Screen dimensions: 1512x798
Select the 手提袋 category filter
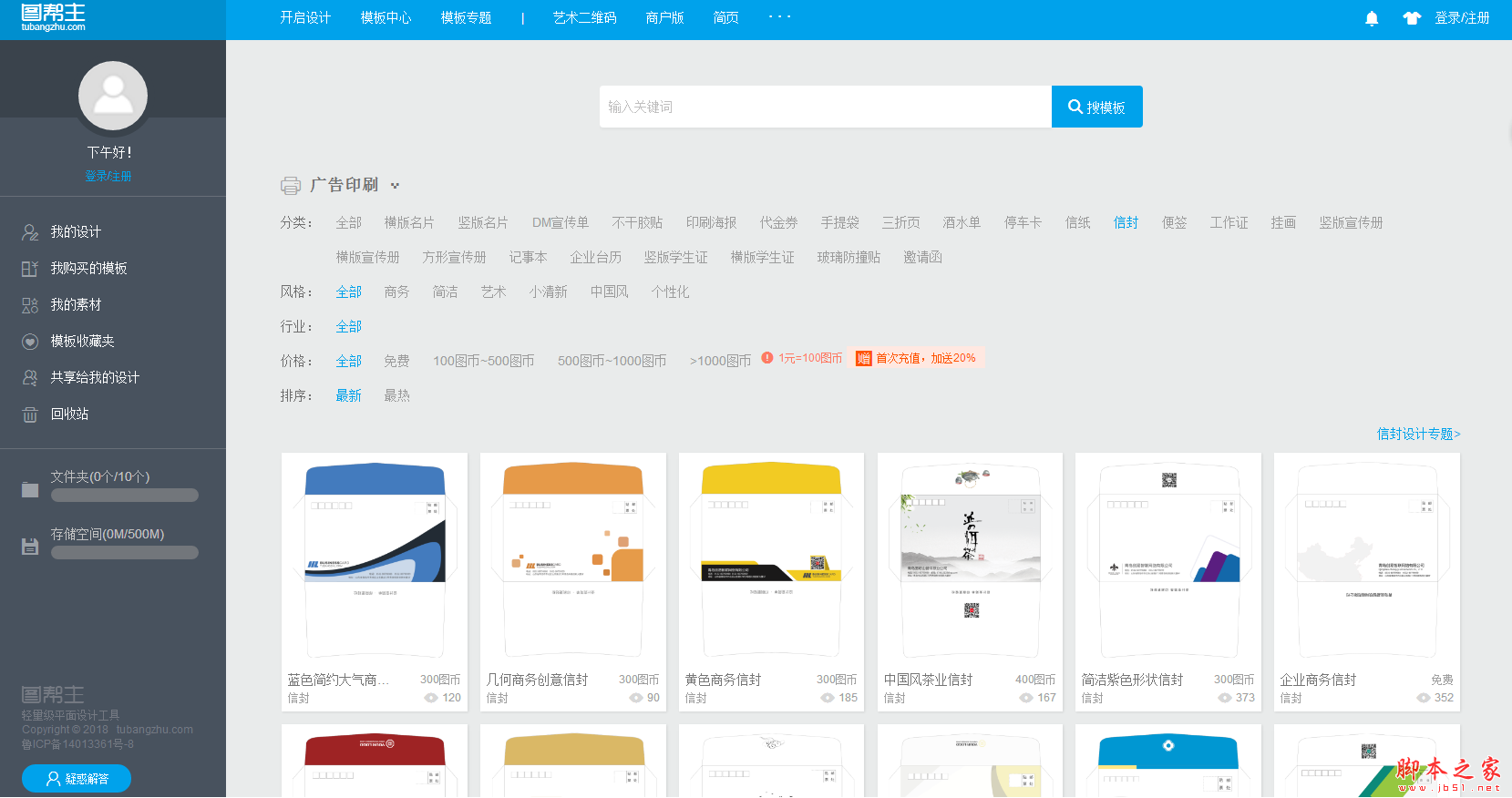point(839,223)
